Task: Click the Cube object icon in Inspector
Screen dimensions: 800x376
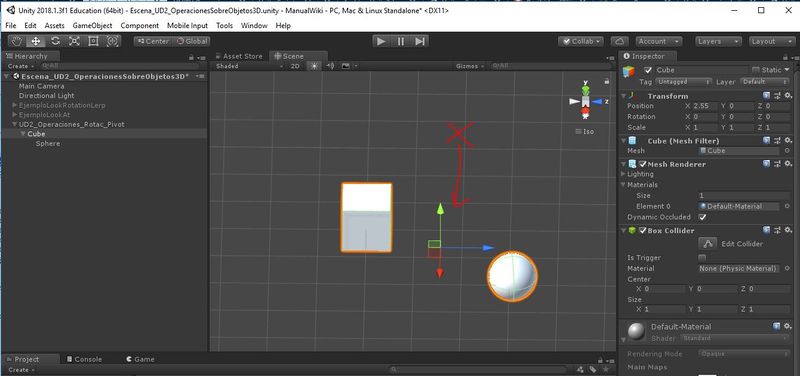Action: (x=629, y=71)
